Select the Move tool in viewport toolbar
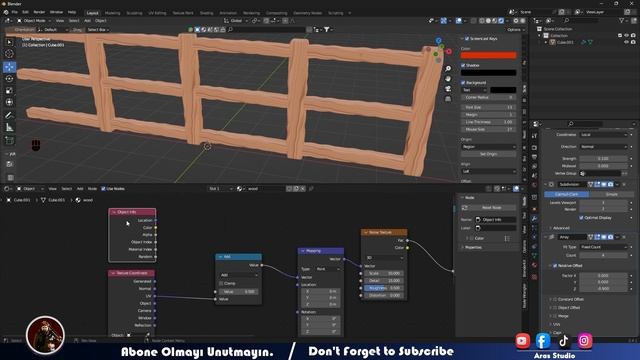The width and height of the screenshot is (640, 360). click(9, 67)
